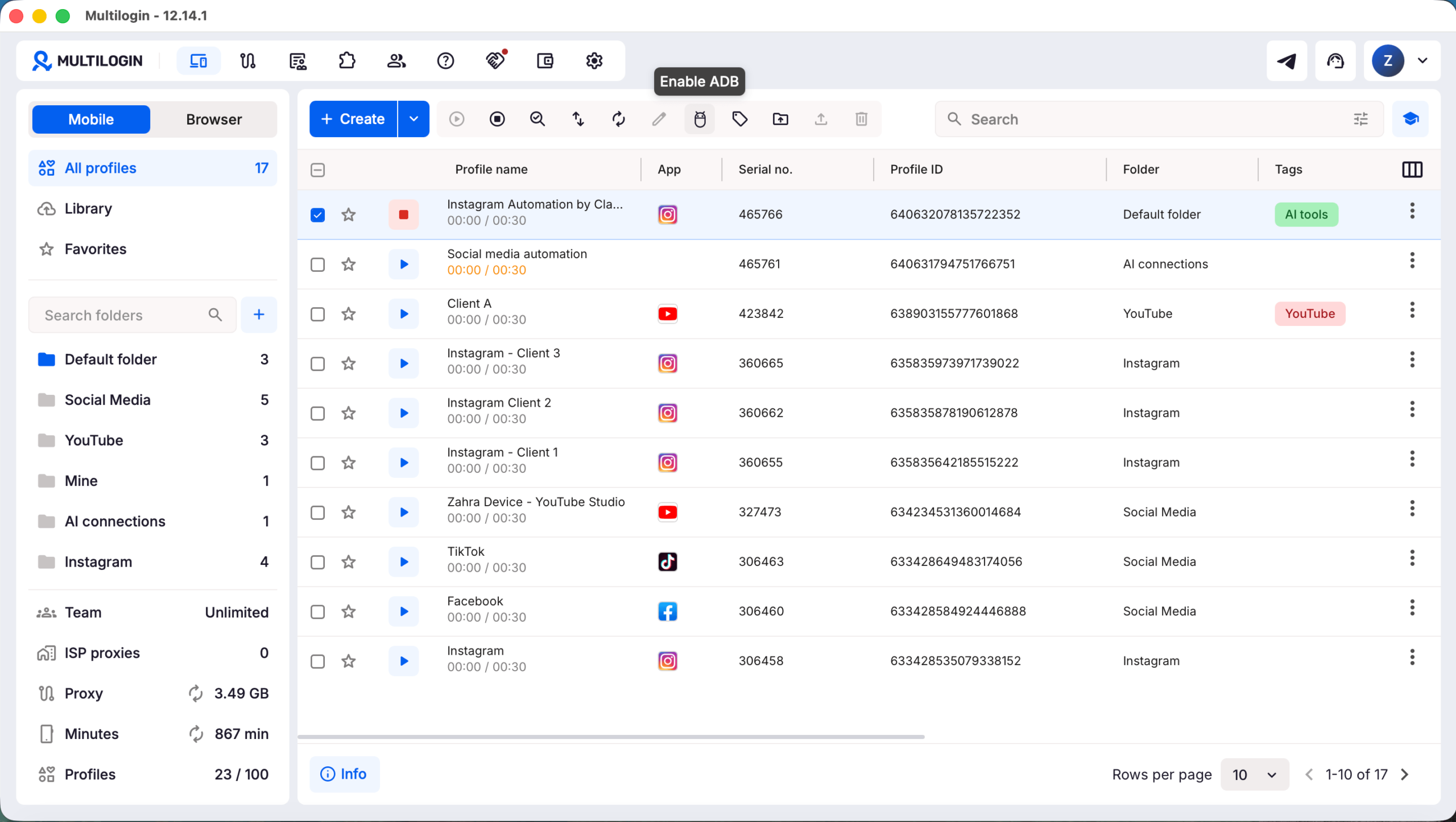This screenshot has height=822, width=1456.
Task: Favorite the Social media automation profile star
Action: coord(349,264)
